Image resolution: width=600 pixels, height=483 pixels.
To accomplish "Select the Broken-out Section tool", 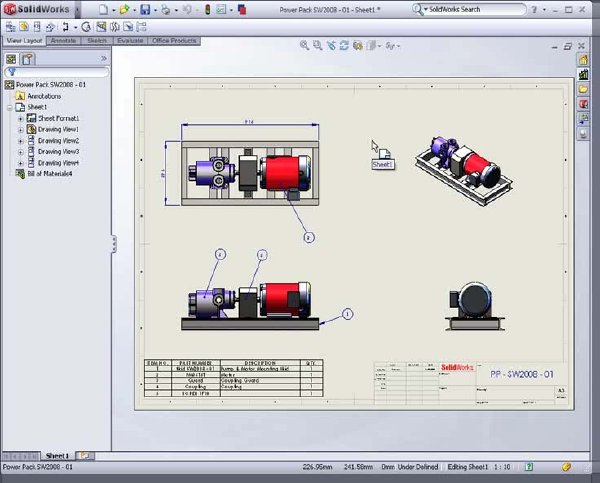I will point(101,27).
